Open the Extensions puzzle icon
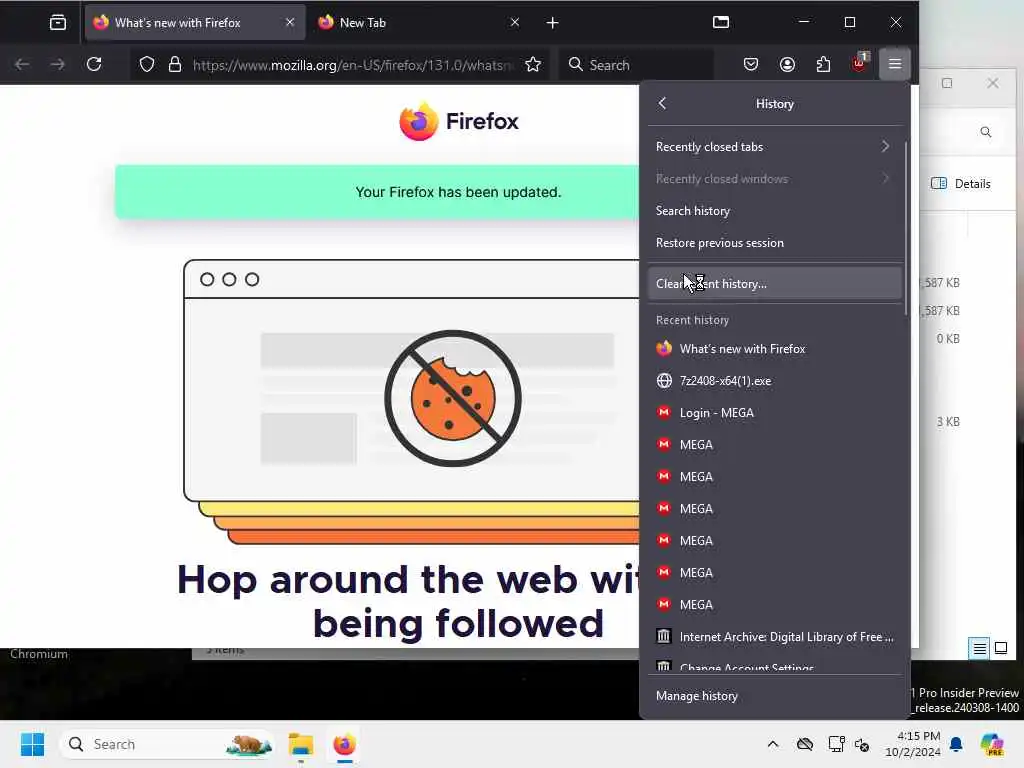Image resolution: width=1024 pixels, height=768 pixels. click(823, 64)
